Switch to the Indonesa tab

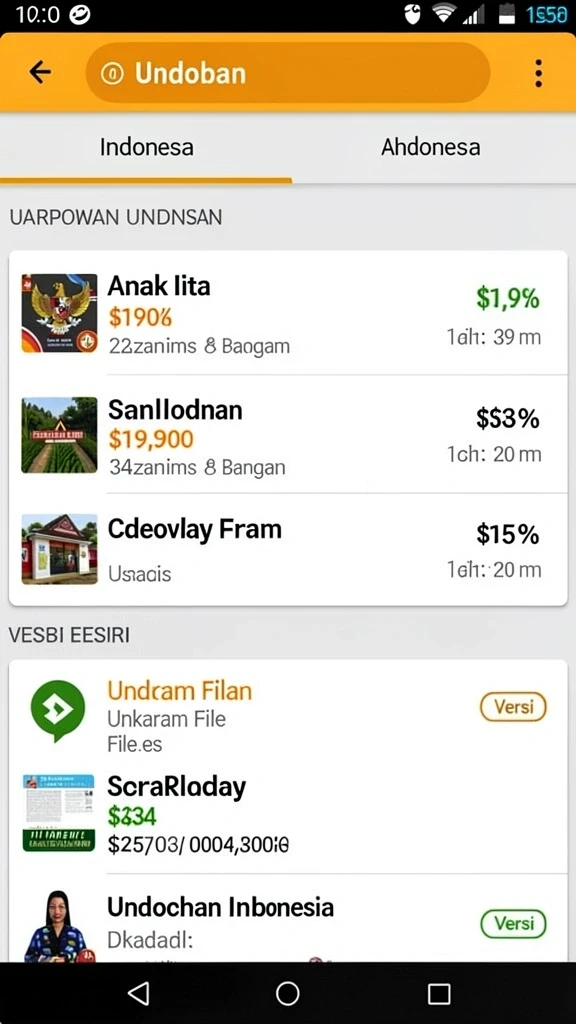pos(146,148)
